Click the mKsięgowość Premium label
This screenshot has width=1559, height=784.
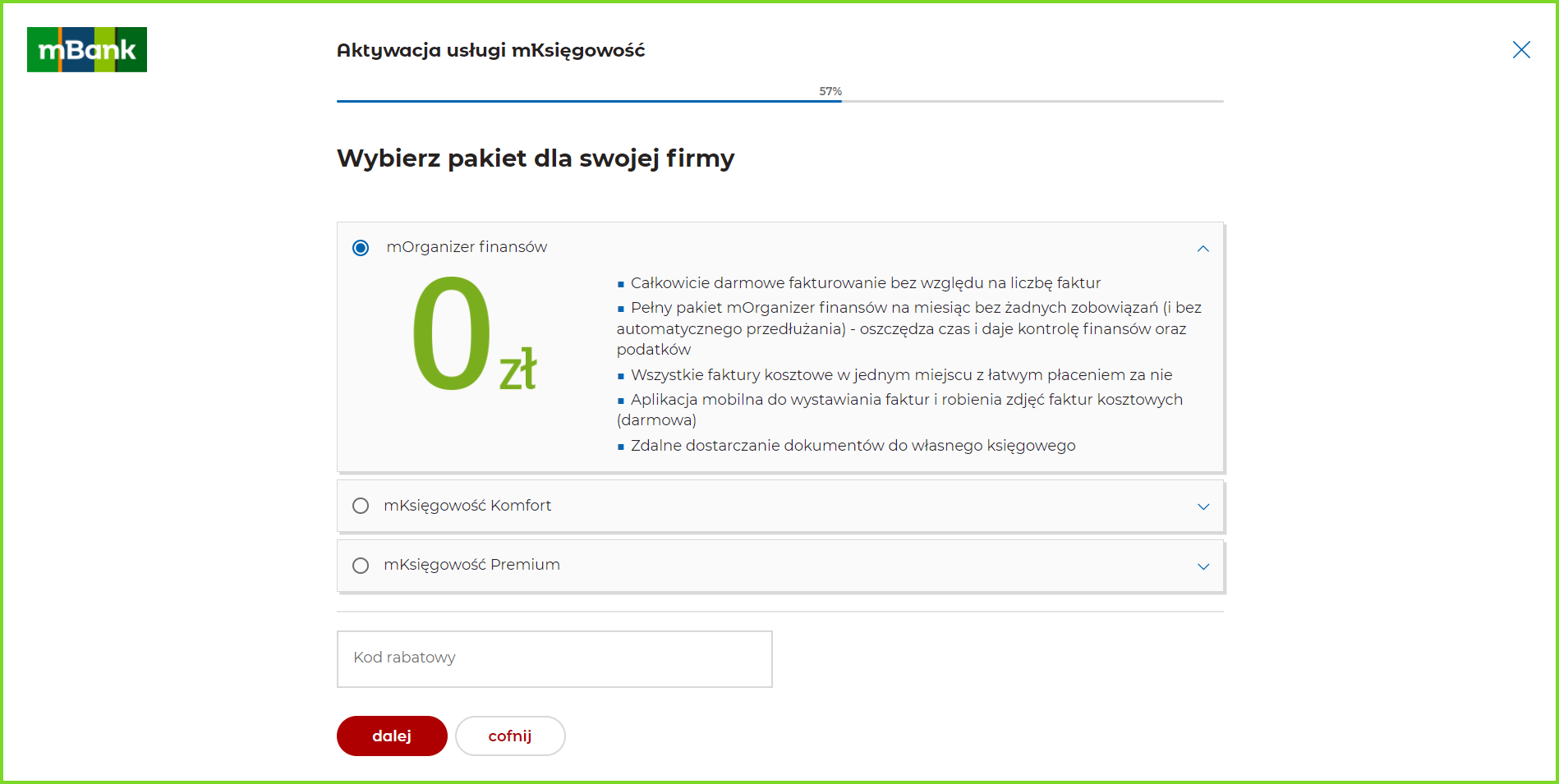(x=471, y=565)
